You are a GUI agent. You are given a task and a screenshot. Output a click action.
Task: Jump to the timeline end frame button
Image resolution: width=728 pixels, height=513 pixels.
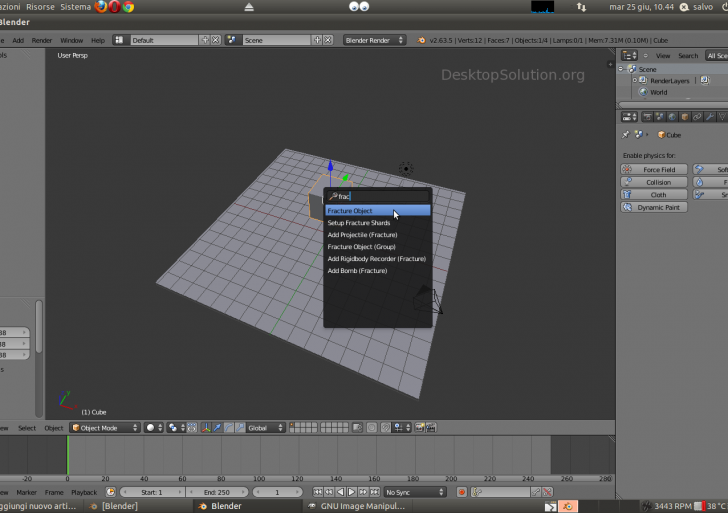(374, 492)
